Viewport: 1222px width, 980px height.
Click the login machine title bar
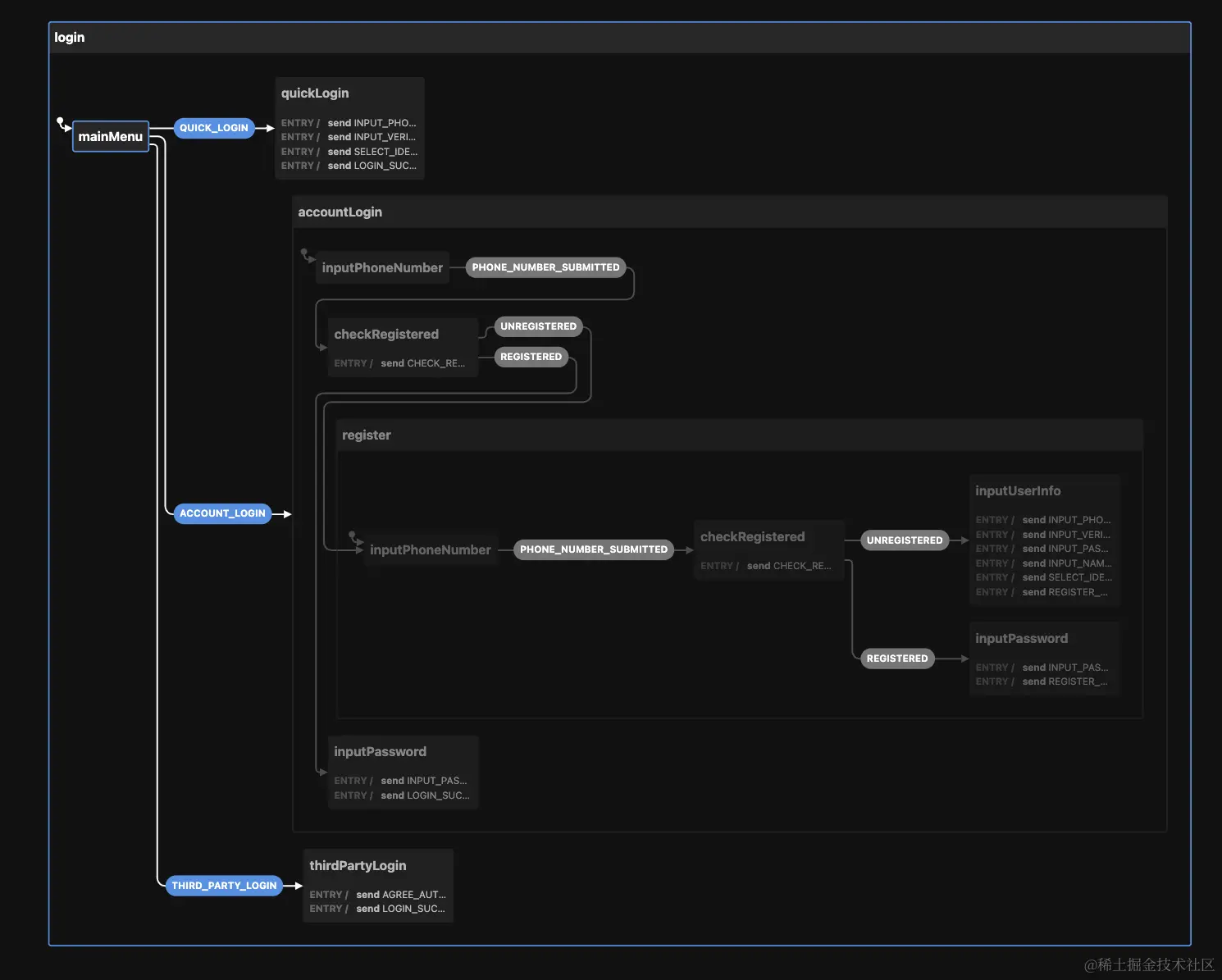click(620, 38)
